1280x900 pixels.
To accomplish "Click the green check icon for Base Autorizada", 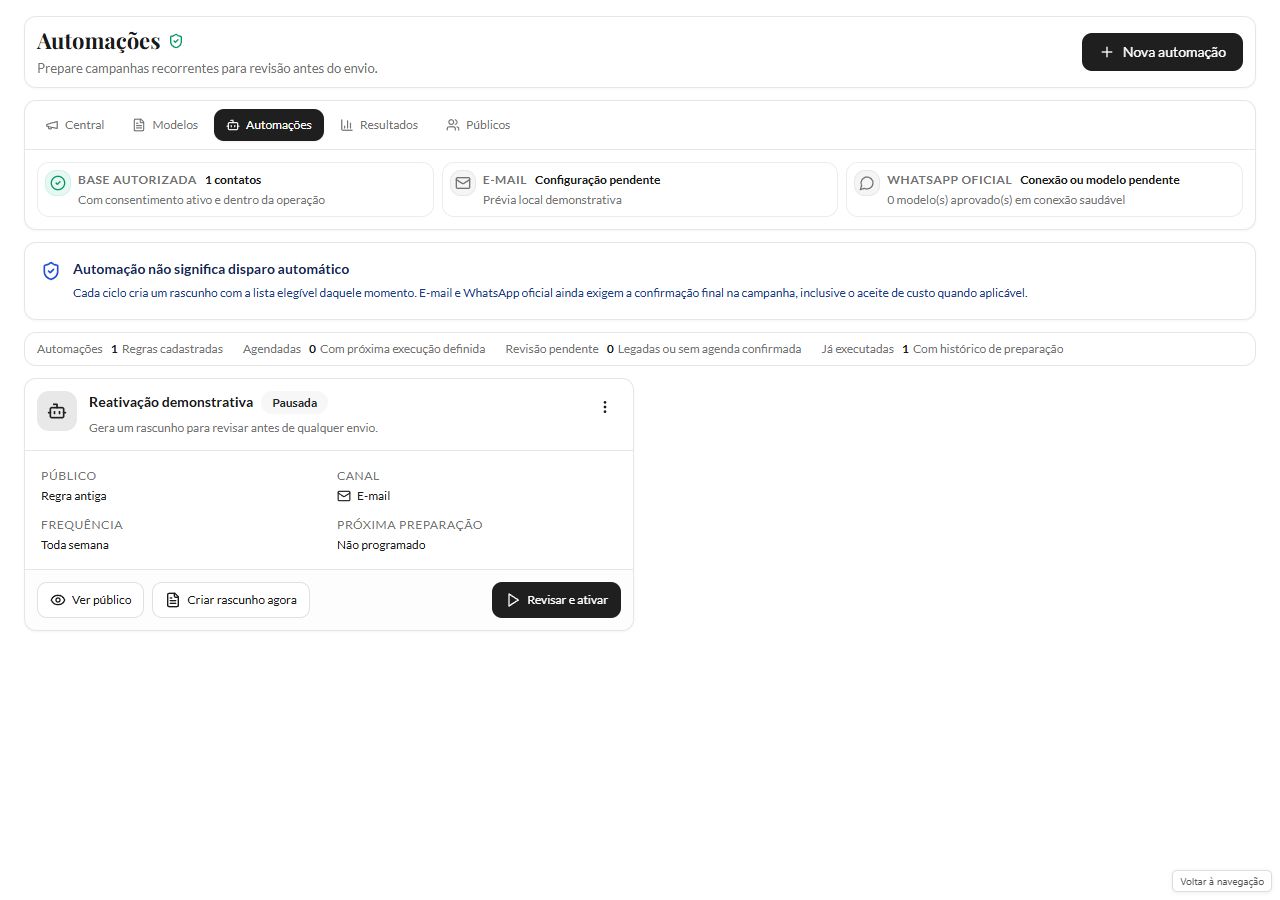I will [x=58, y=183].
